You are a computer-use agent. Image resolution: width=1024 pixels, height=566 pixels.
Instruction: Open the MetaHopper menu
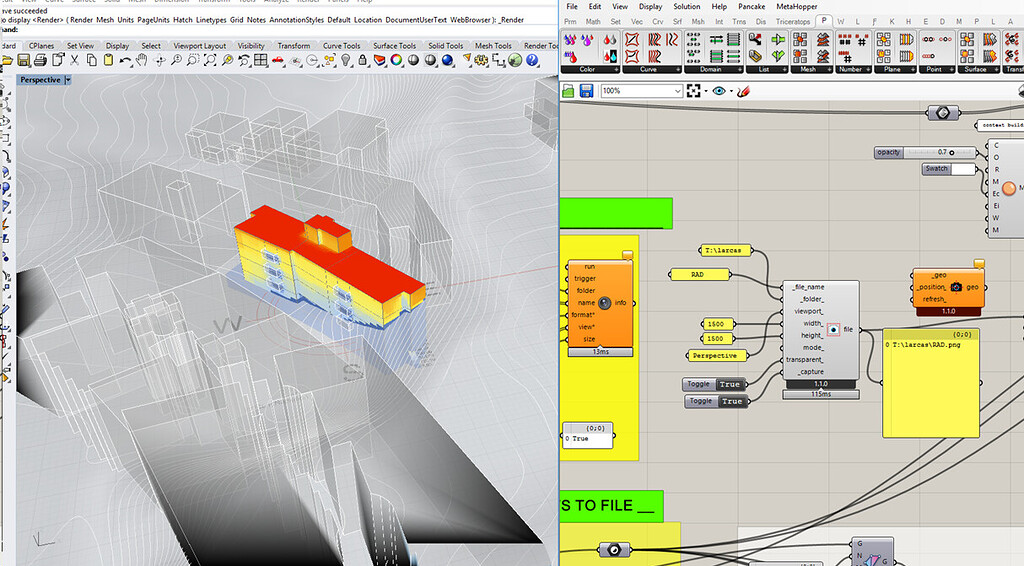point(797,7)
